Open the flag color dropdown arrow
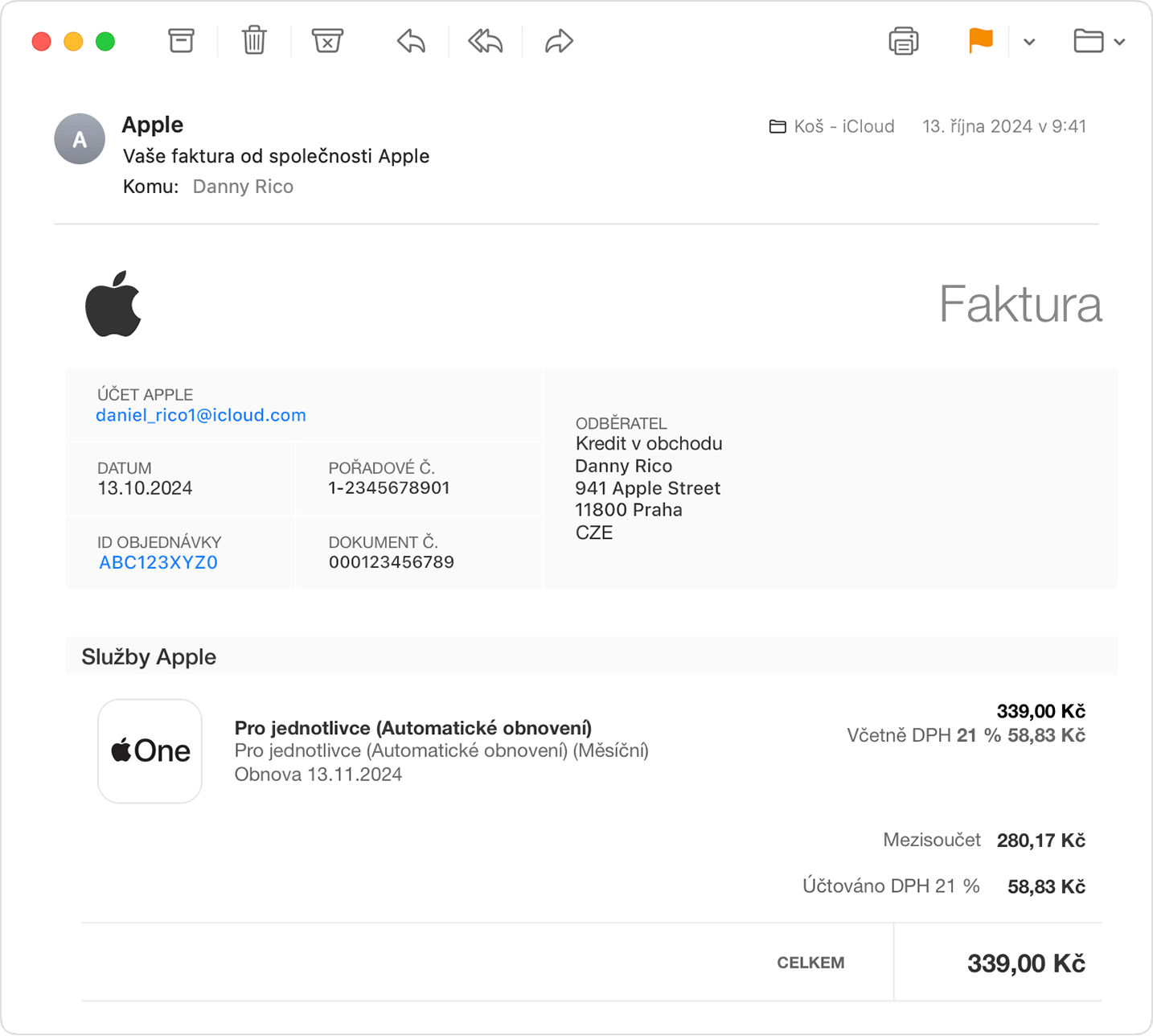Screen dimensions: 1153x1036 coord(1029,42)
